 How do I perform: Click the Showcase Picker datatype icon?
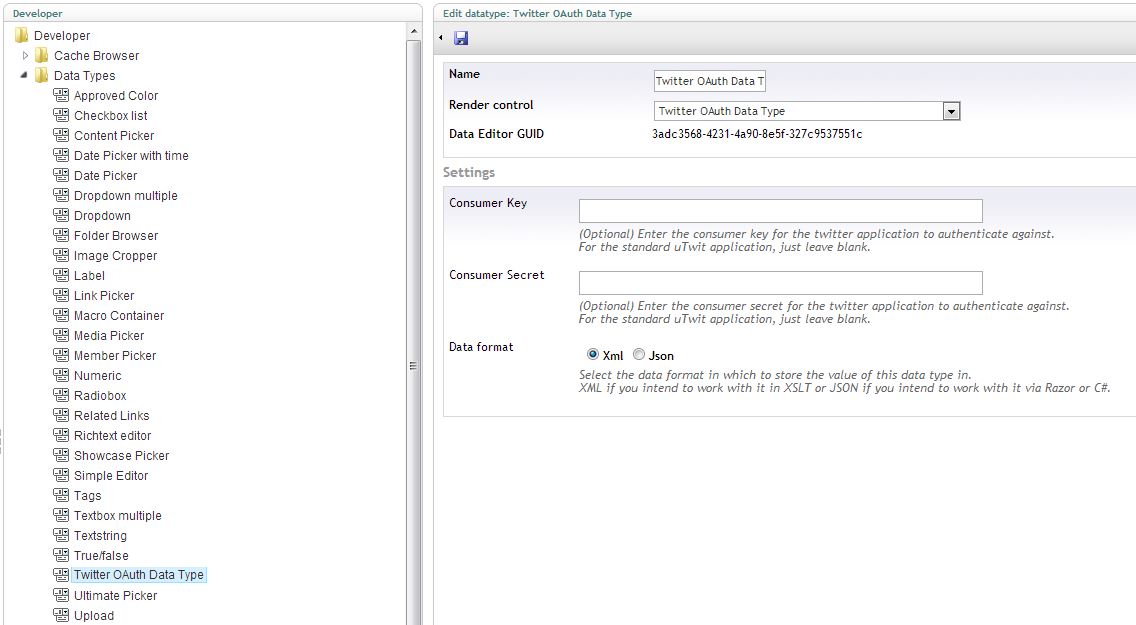(x=62, y=455)
